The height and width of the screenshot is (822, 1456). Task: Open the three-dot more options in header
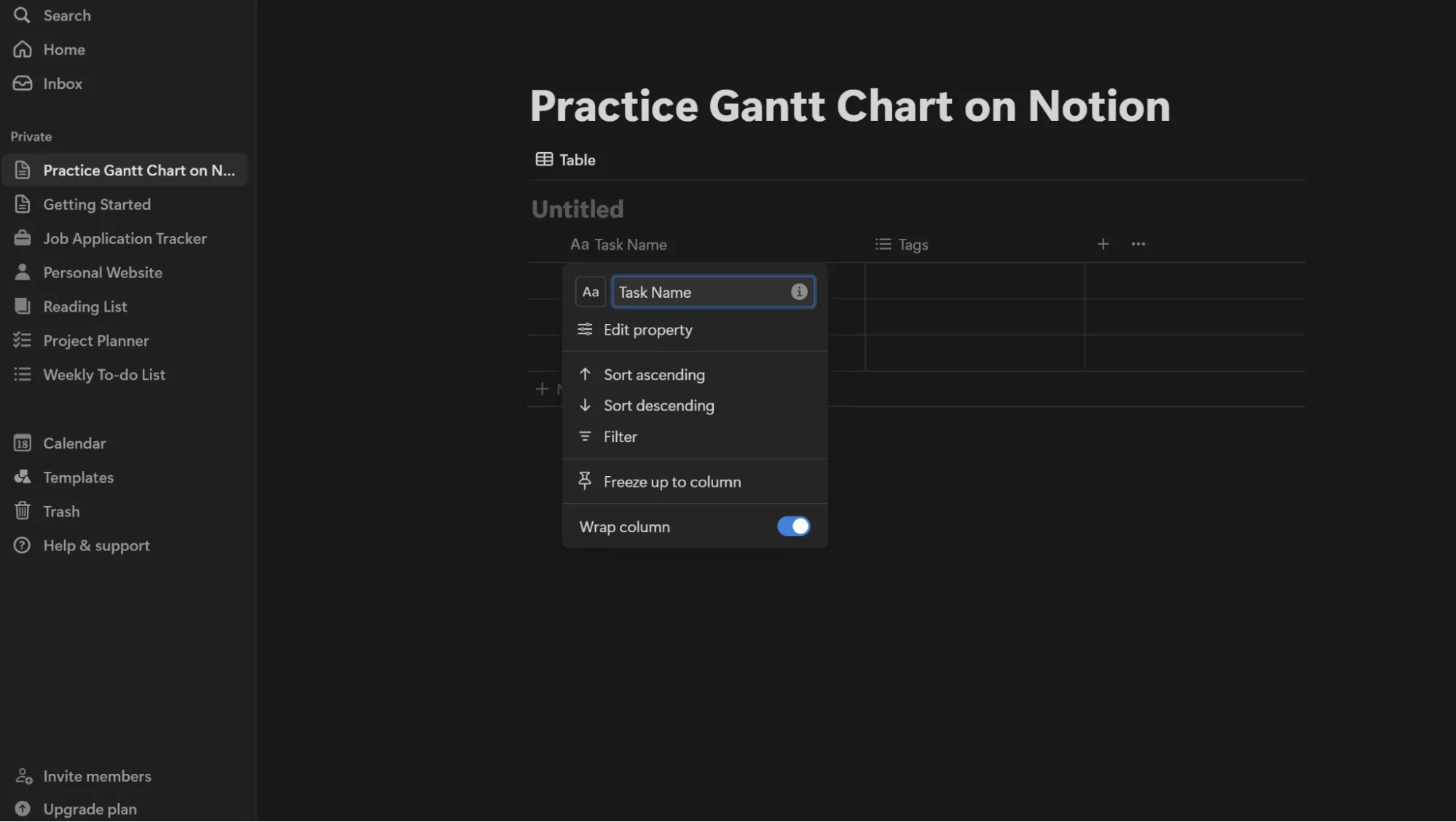pyautogui.click(x=1138, y=244)
